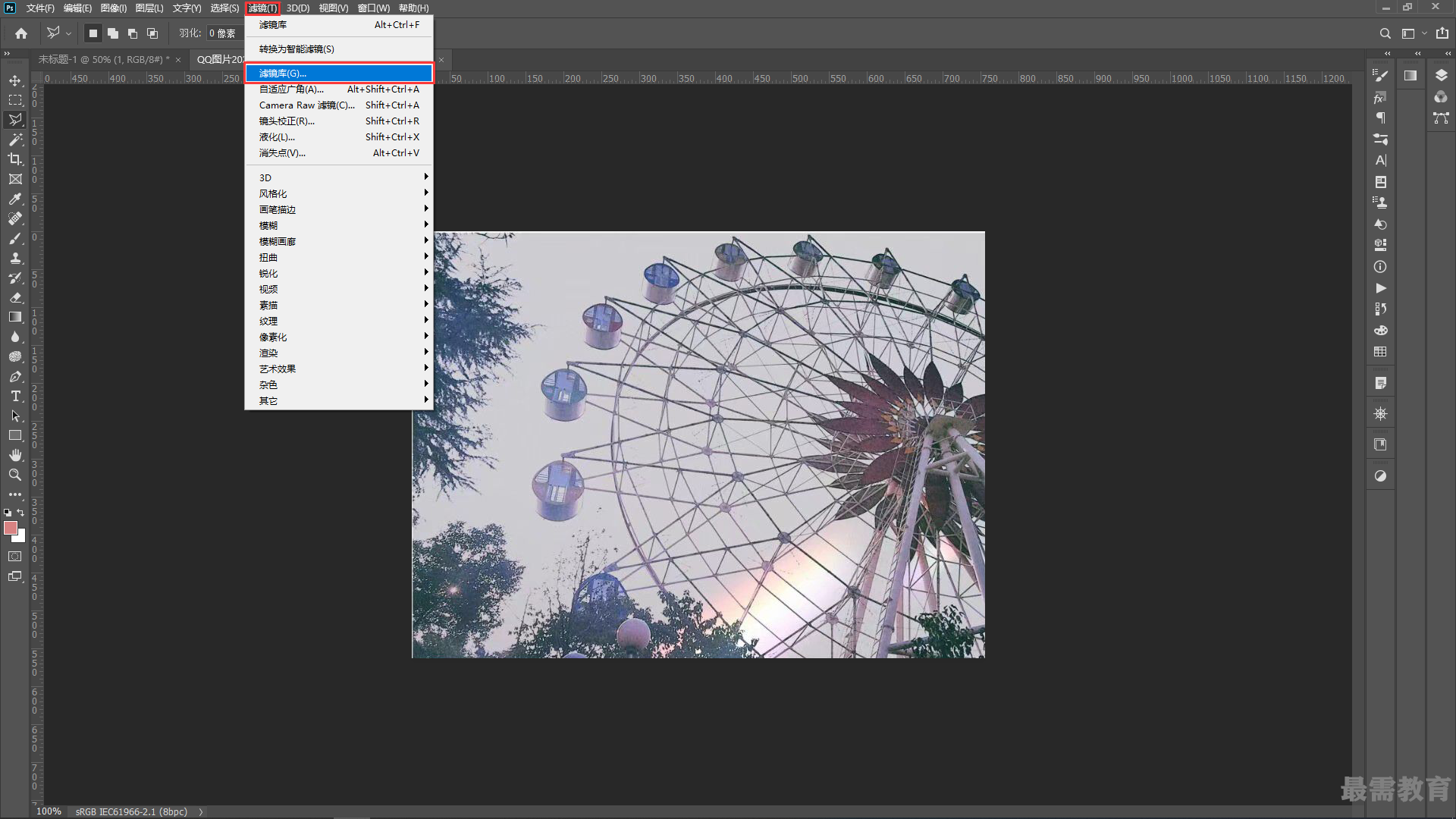Switch to the 未标题-1 document tab
This screenshot has height=819, width=1456.
pos(104,59)
